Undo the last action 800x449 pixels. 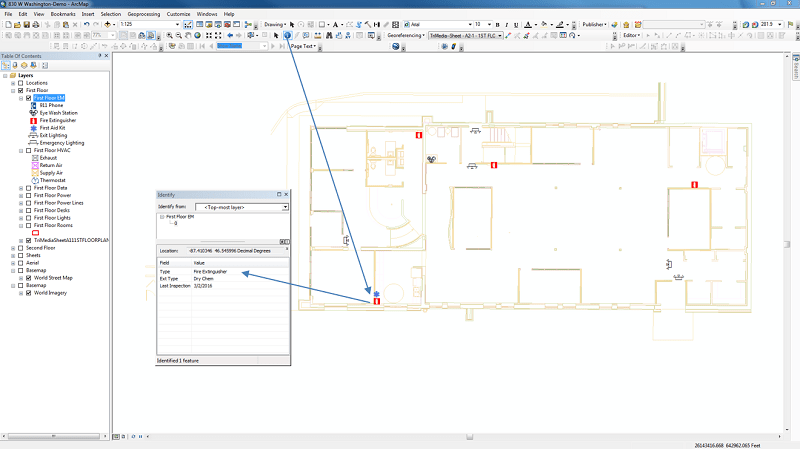[x=86, y=24]
